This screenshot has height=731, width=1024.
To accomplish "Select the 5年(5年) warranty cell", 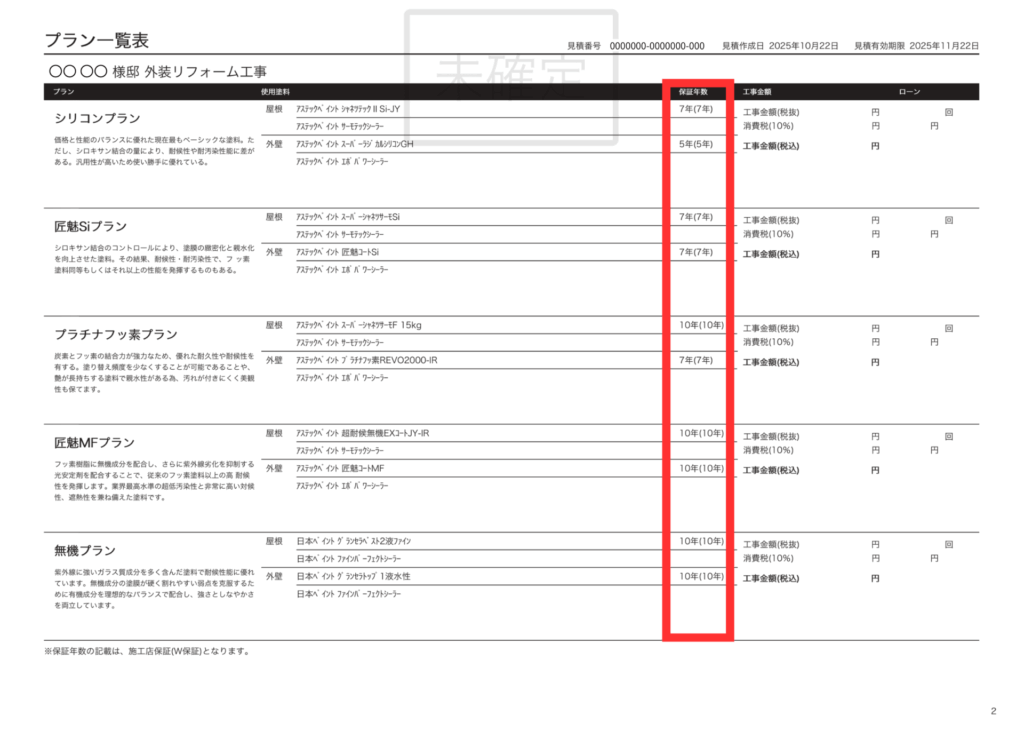I will click(695, 143).
